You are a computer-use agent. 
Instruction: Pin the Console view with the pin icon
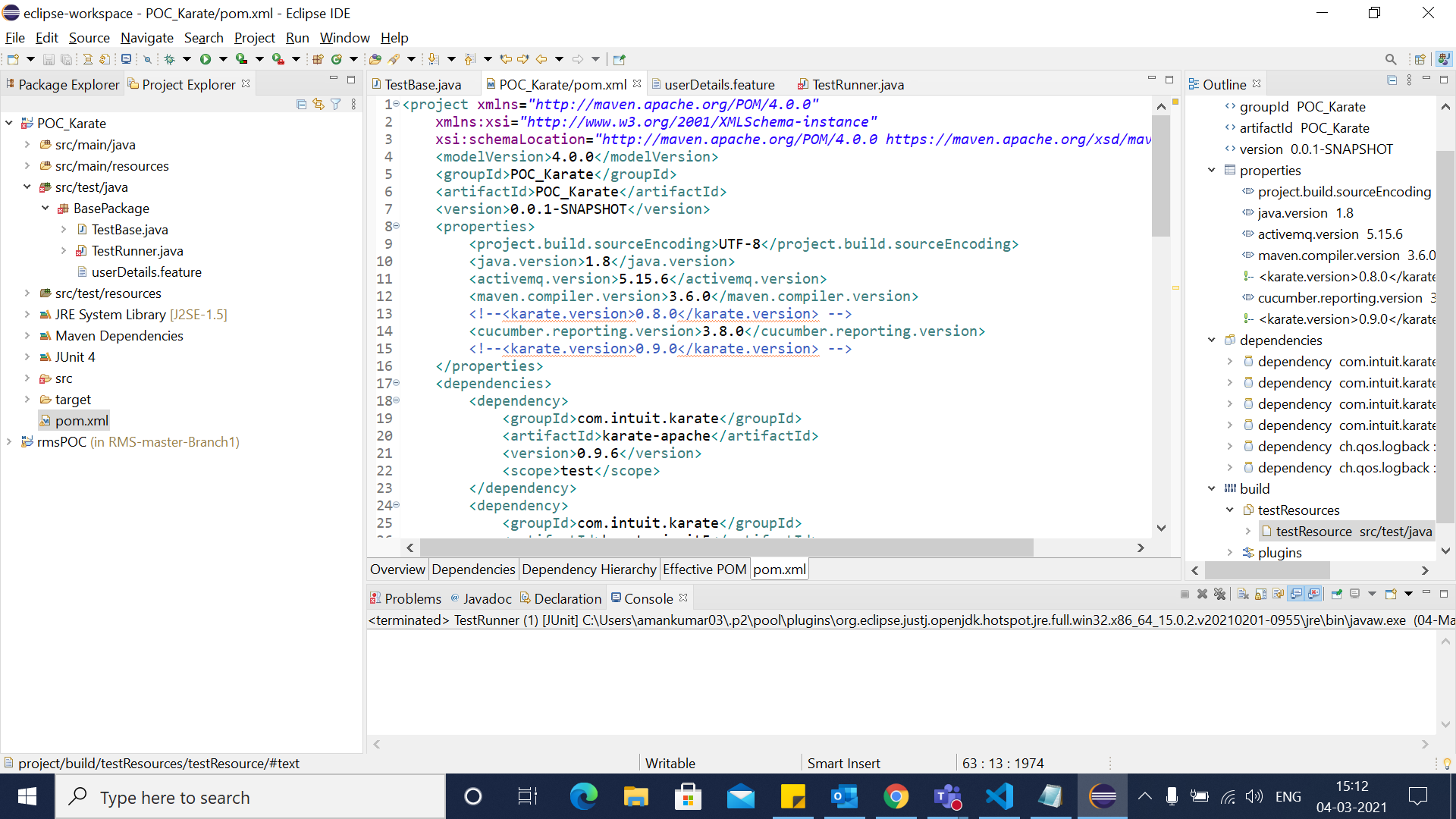[x=1336, y=595]
